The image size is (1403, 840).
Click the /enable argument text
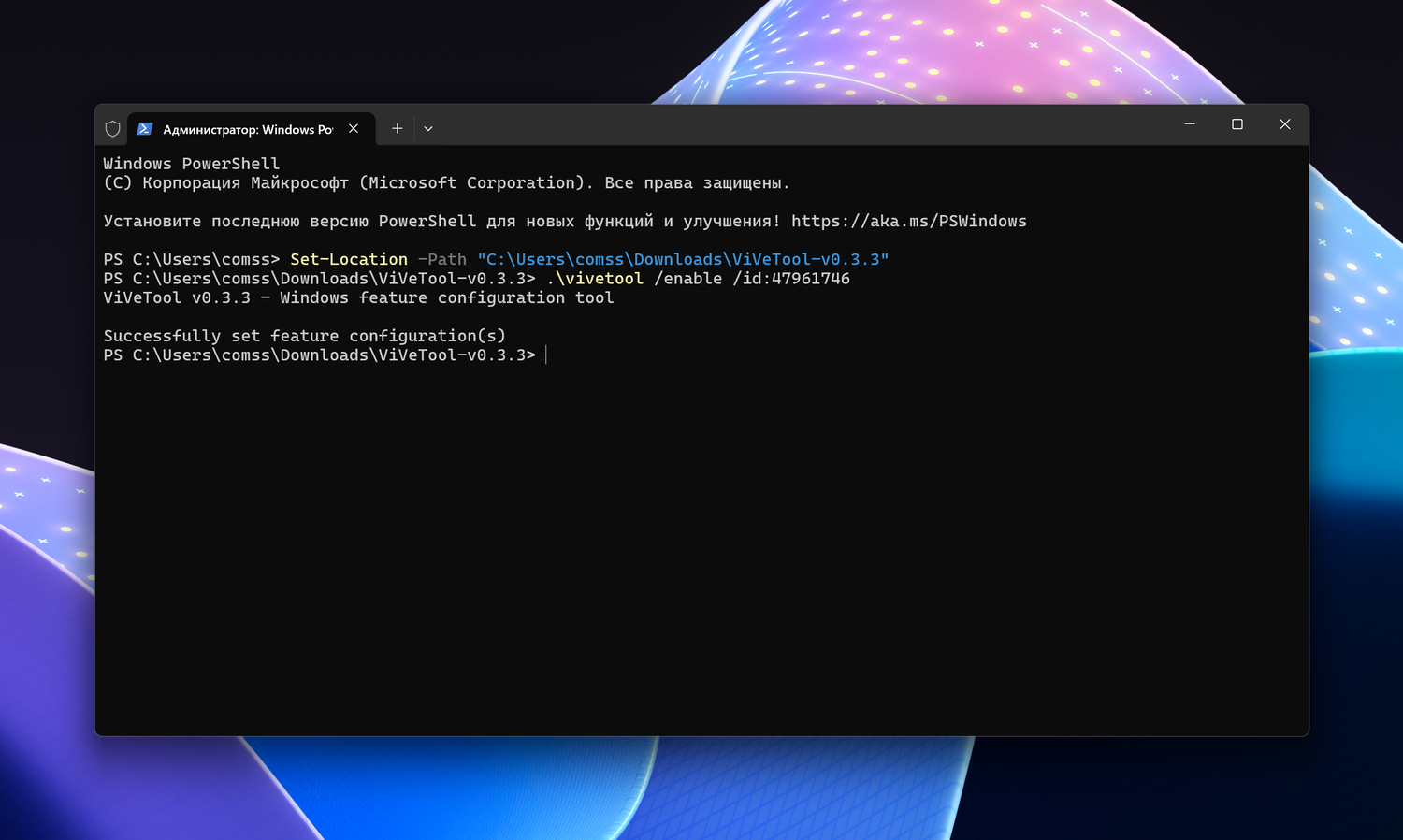[687, 279]
